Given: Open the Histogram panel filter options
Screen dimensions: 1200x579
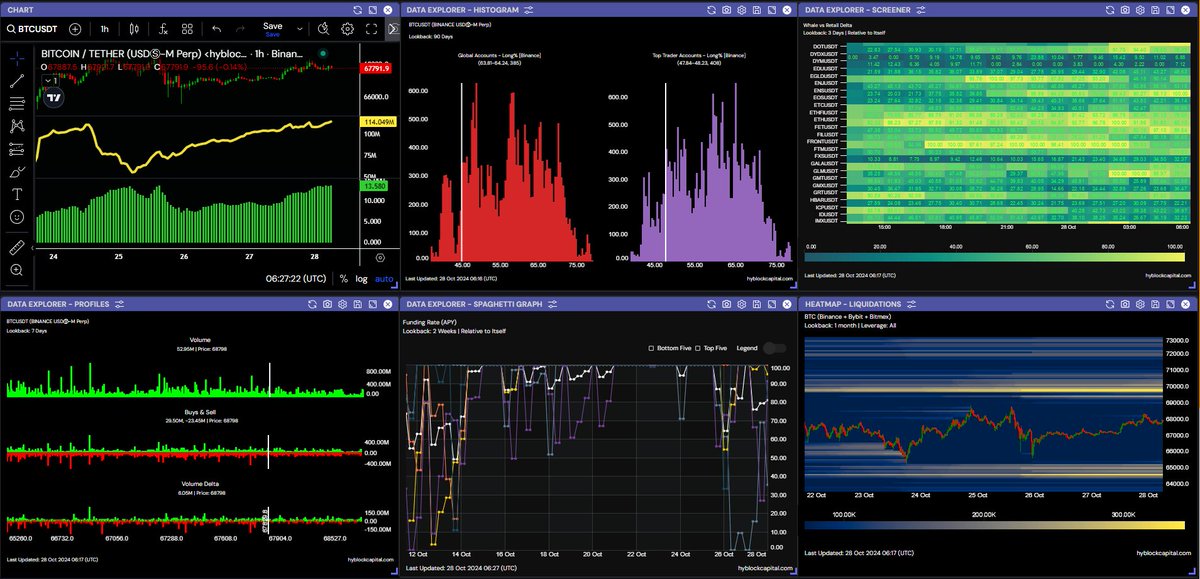Looking at the screenshot, I should [528, 9].
